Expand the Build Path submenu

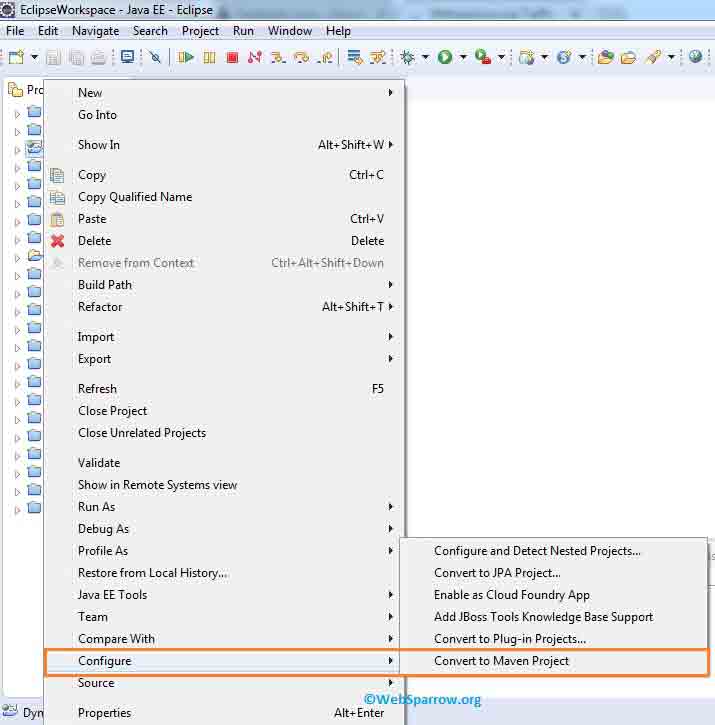coord(224,285)
